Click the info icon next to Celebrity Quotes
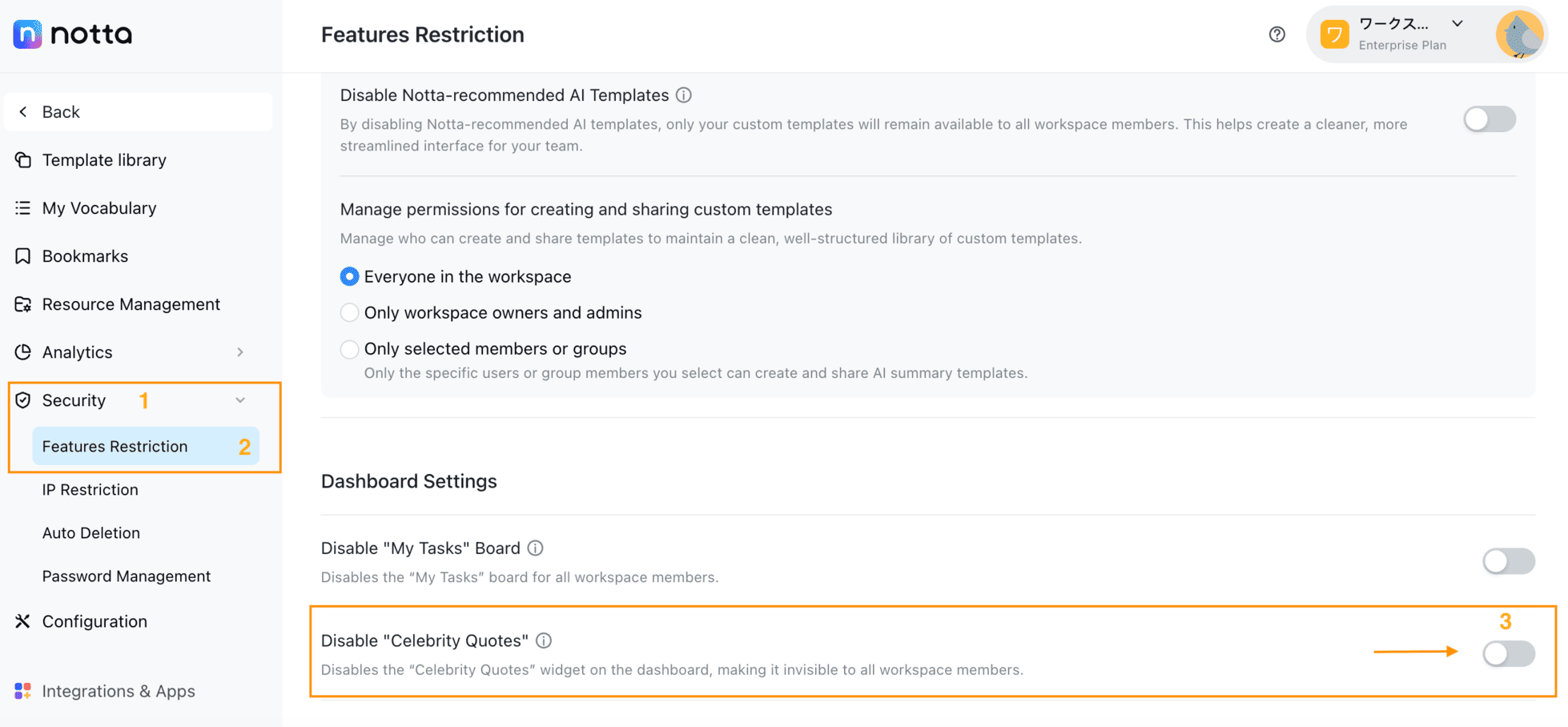The width and height of the screenshot is (1568, 727). tap(544, 641)
